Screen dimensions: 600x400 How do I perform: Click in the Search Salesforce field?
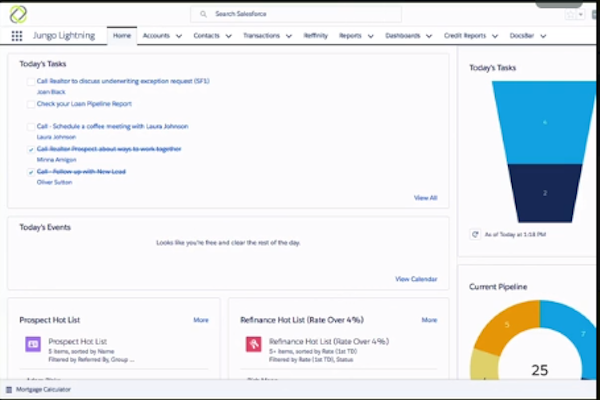coord(296,14)
